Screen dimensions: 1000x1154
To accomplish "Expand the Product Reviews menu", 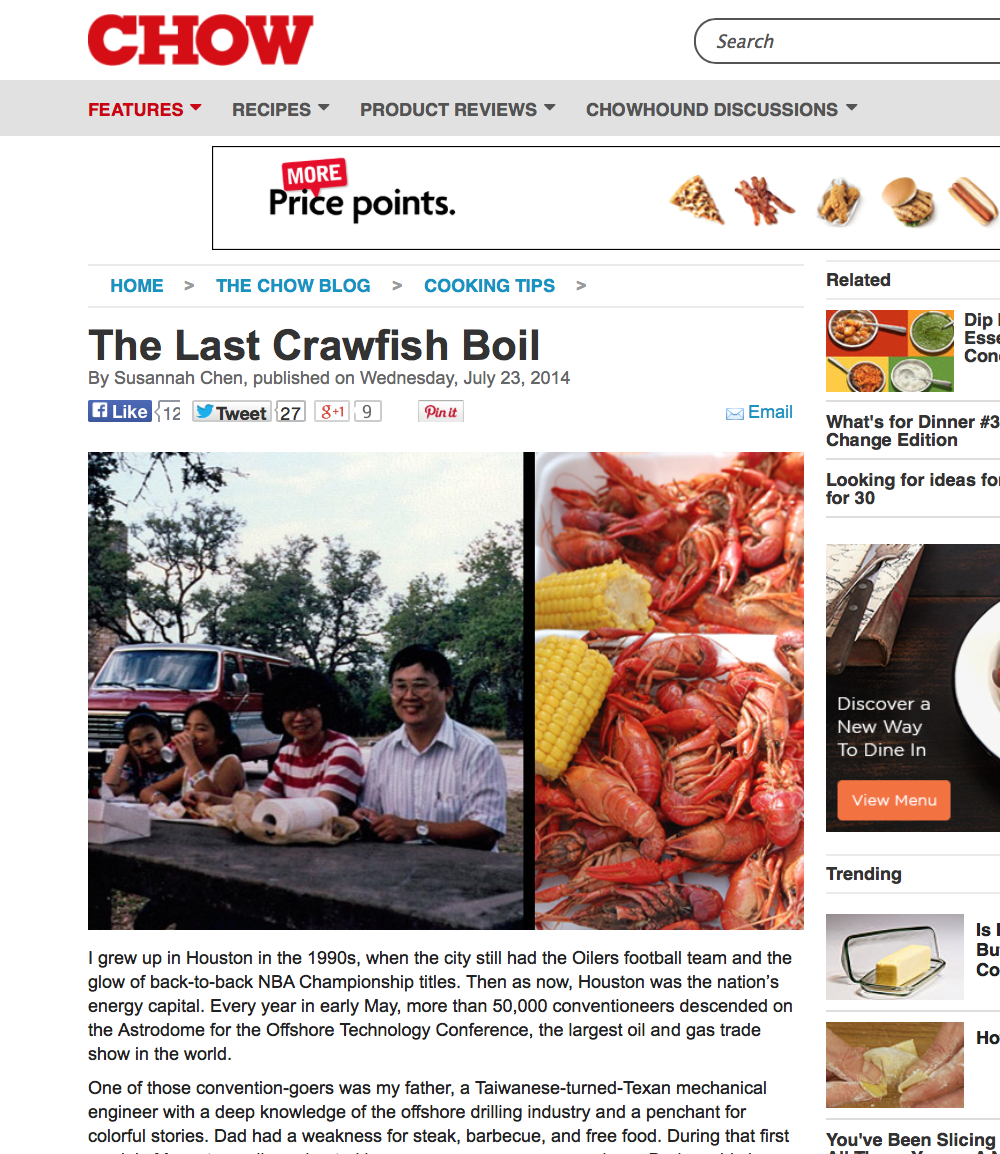I will (x=458, y=109).
